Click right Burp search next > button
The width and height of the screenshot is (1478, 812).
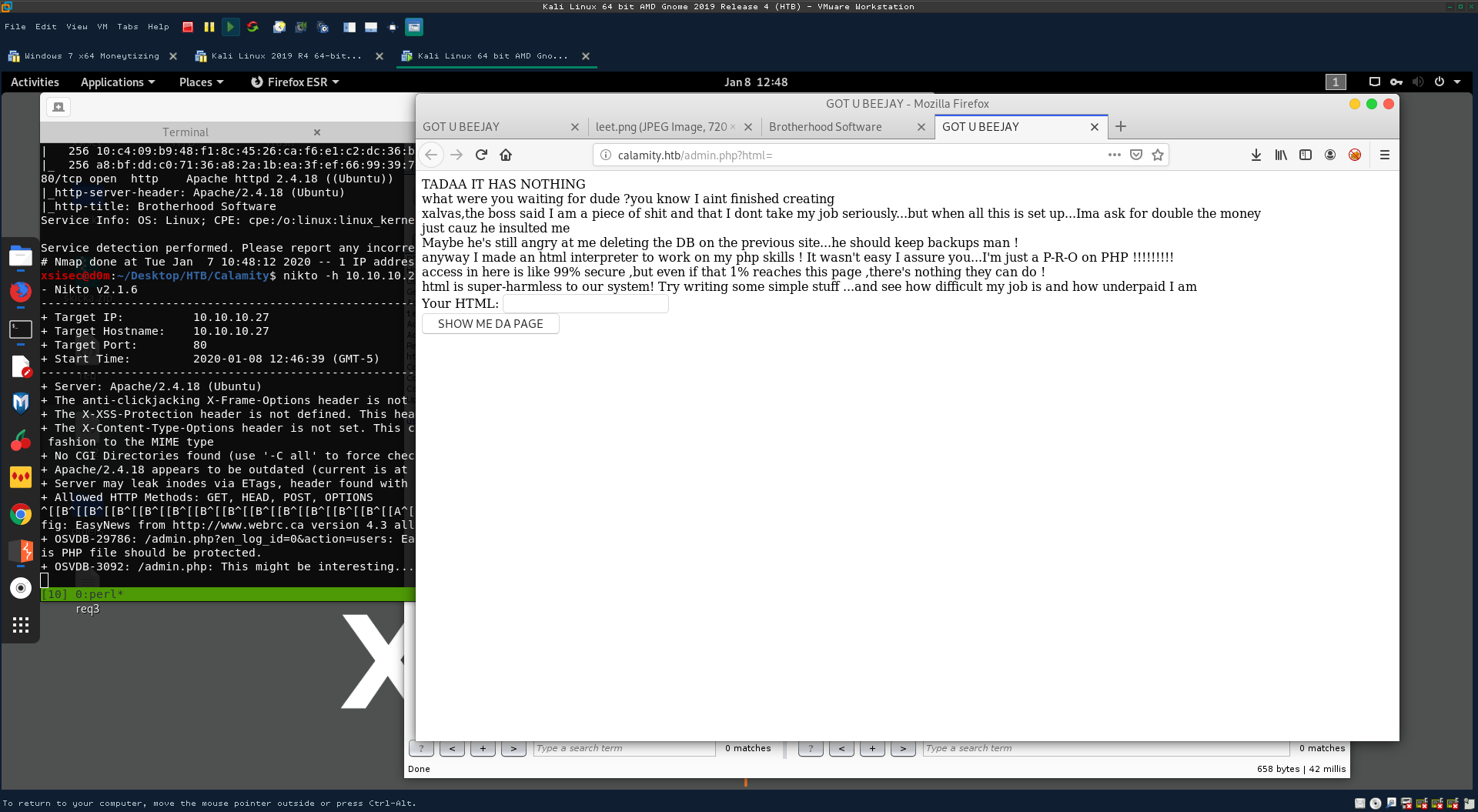(x=903, y=748)
